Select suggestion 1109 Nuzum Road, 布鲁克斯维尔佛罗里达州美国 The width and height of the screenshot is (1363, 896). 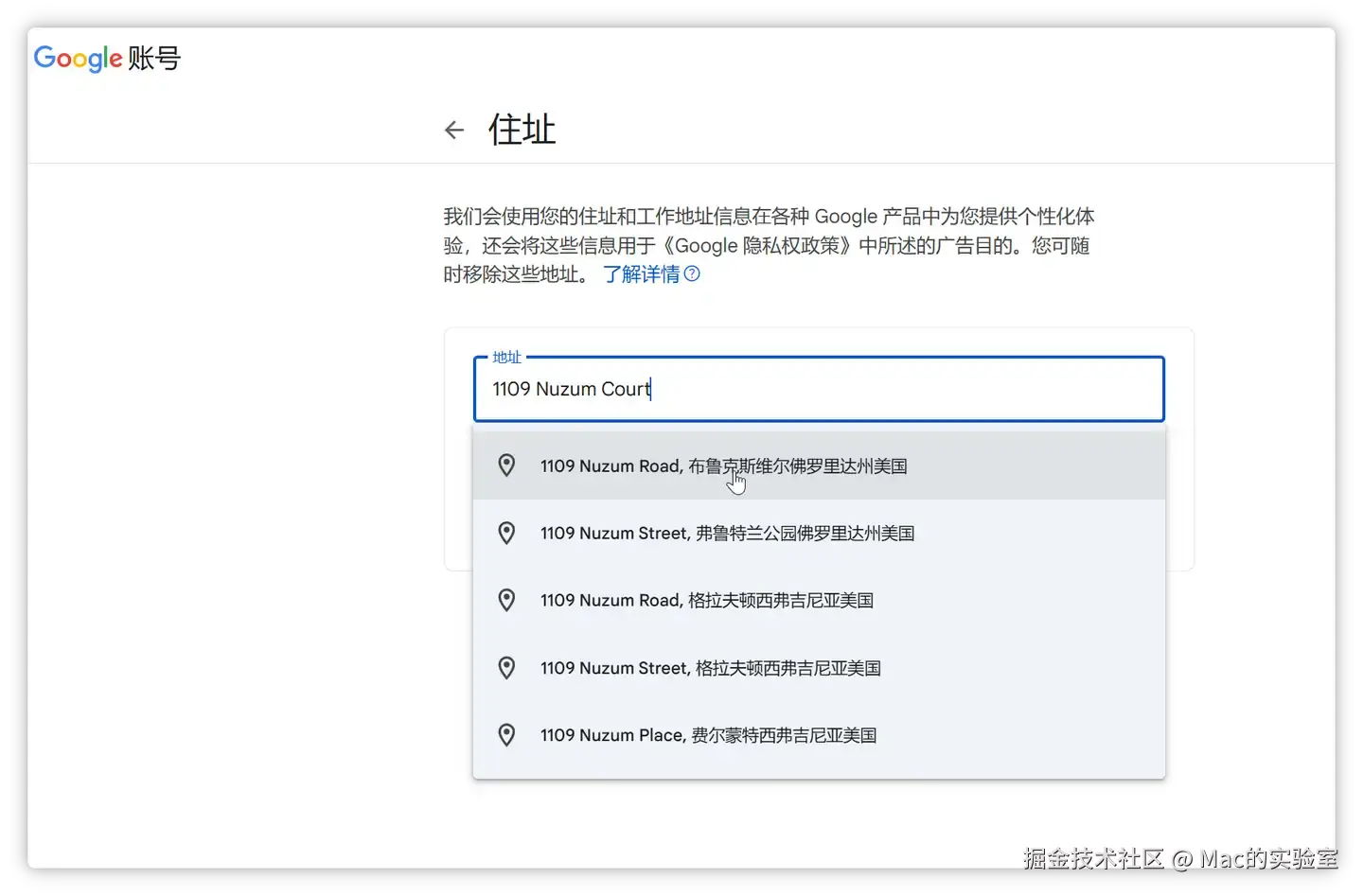coord(819,466)
